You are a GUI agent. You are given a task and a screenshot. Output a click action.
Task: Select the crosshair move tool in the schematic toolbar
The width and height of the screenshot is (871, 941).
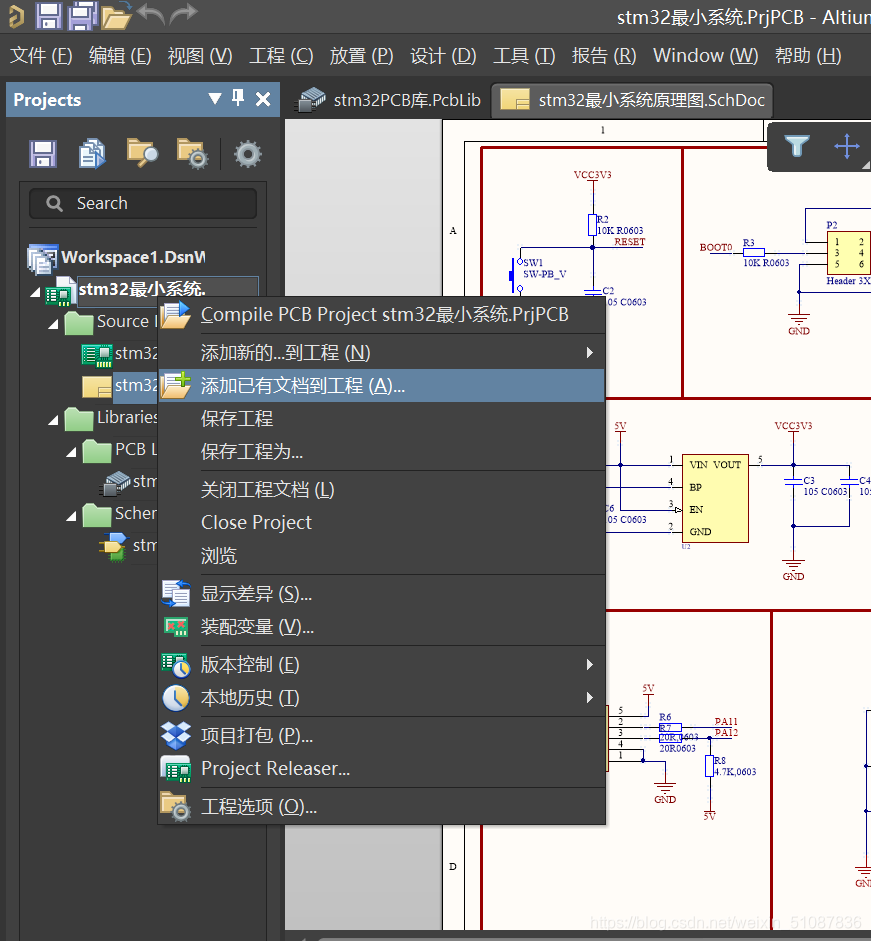(x=846, y=147)
